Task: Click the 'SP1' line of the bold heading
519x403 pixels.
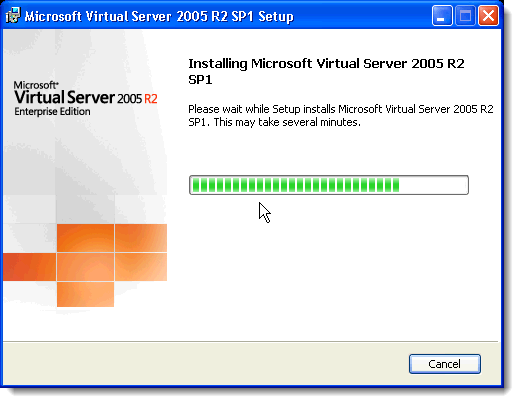Action: coord(200,80)
